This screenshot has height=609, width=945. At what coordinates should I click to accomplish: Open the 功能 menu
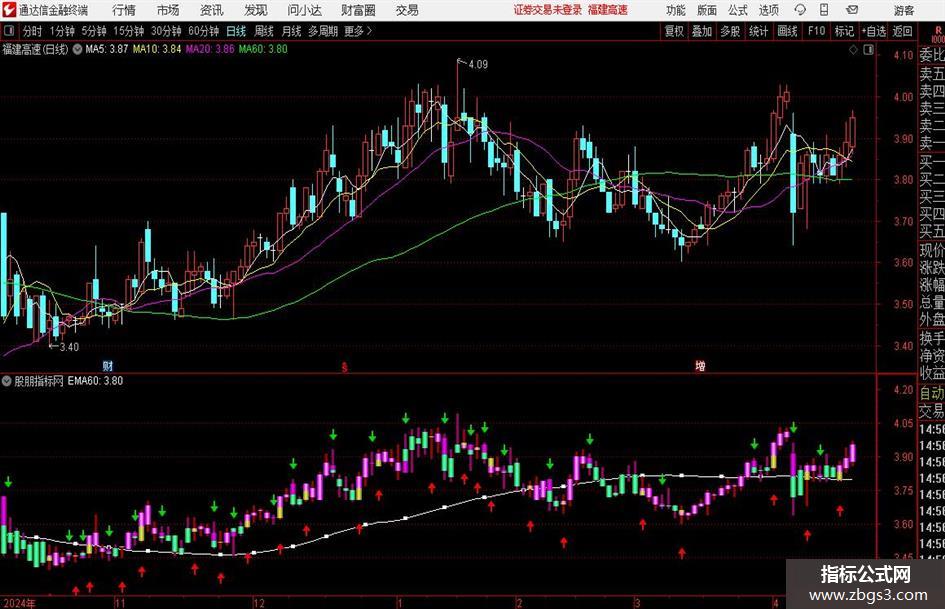pos(676,10)
